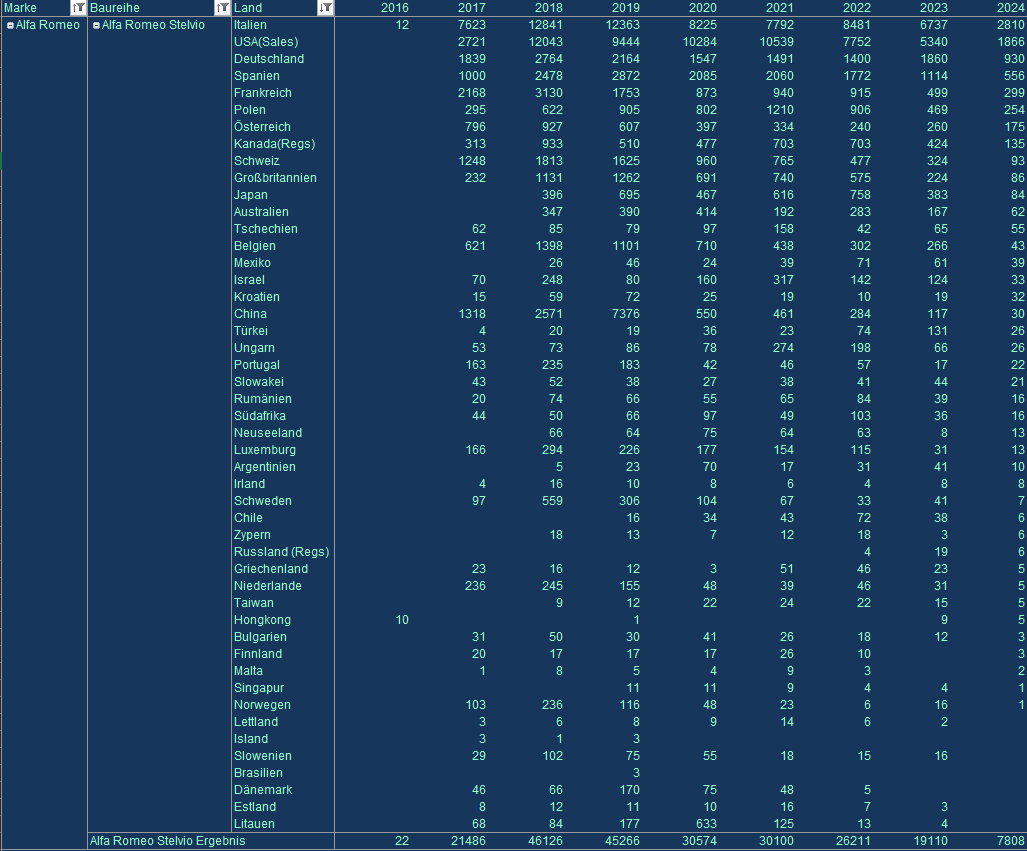Select the 2022 column header
The width and height of the screenshot is (1027, 851).
(857, 8)
